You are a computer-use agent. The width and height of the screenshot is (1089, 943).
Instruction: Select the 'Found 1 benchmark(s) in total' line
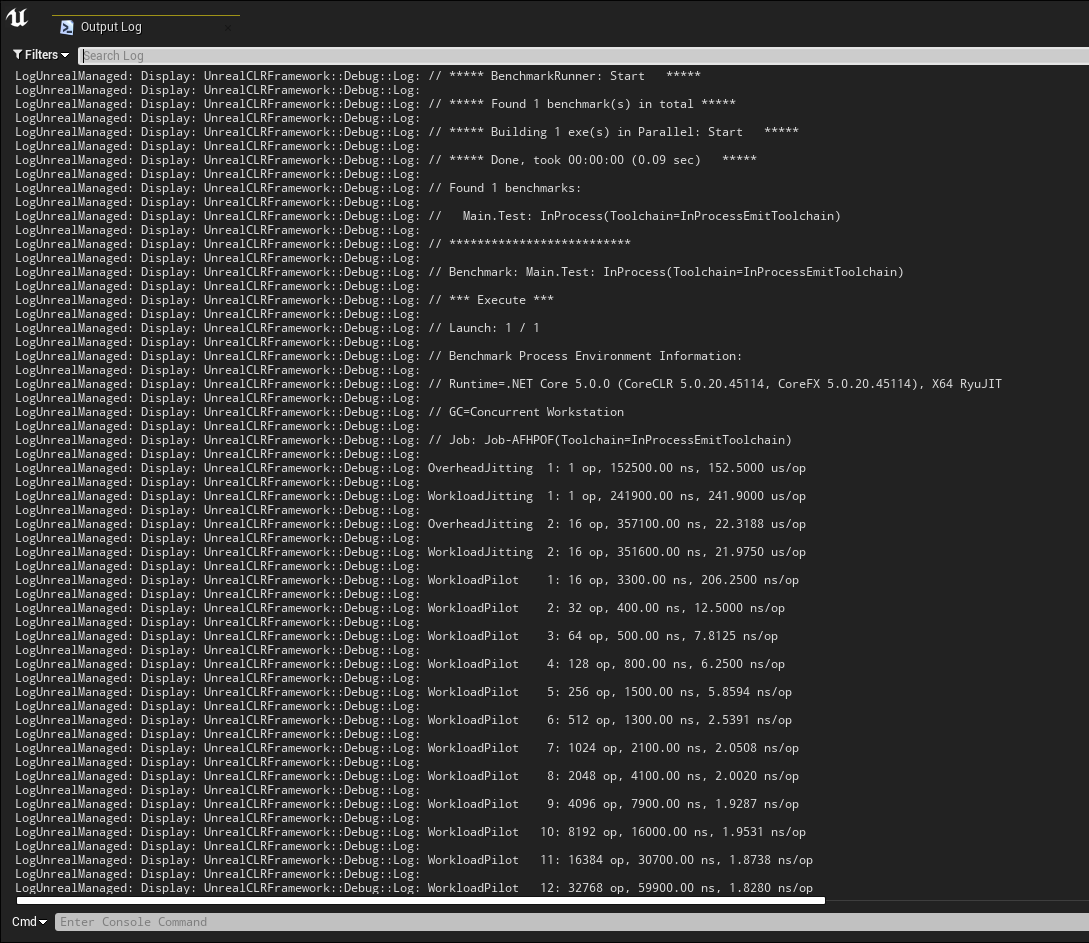click(375, 103)
